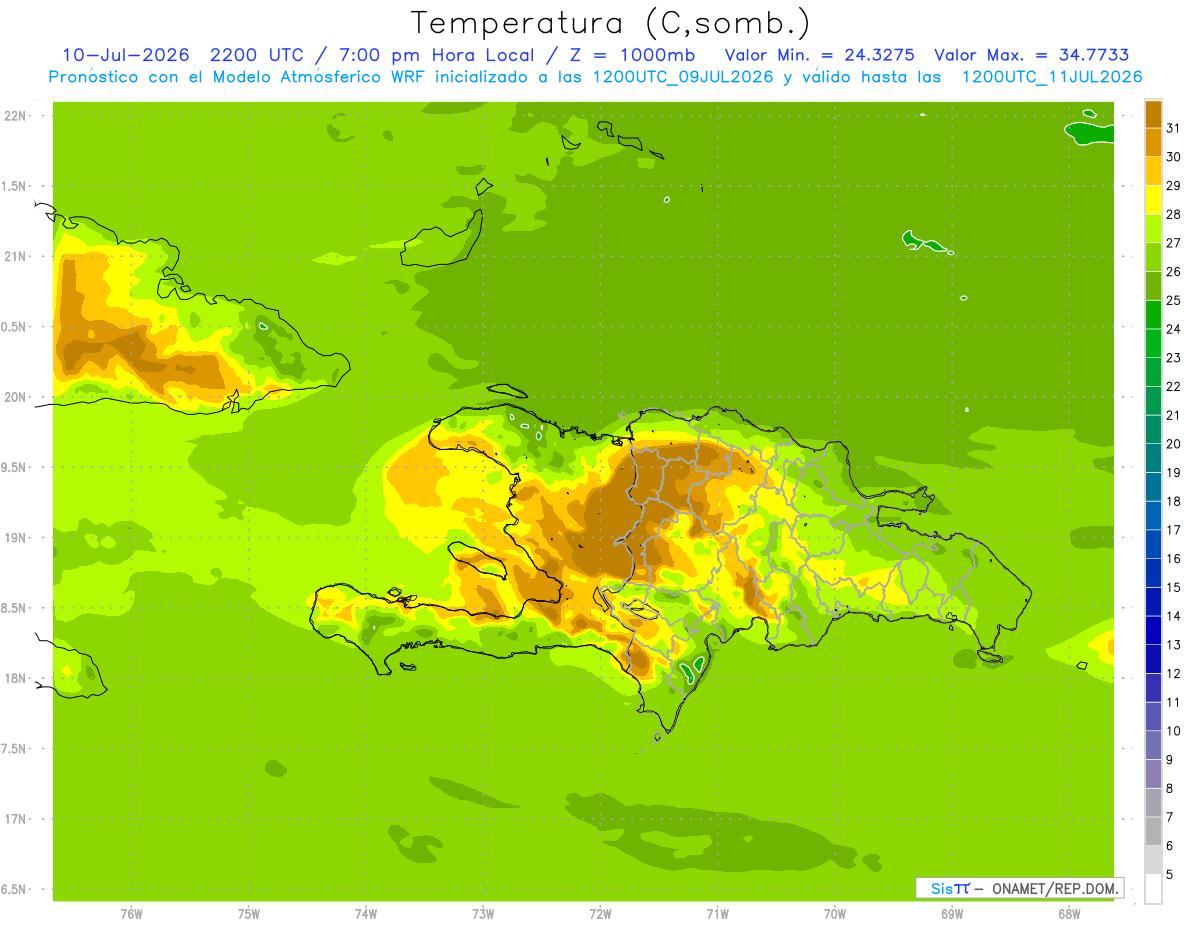The image size is (1200, 927).
Task: Click the "73W" longitude axis label
Action: [483, 913]
